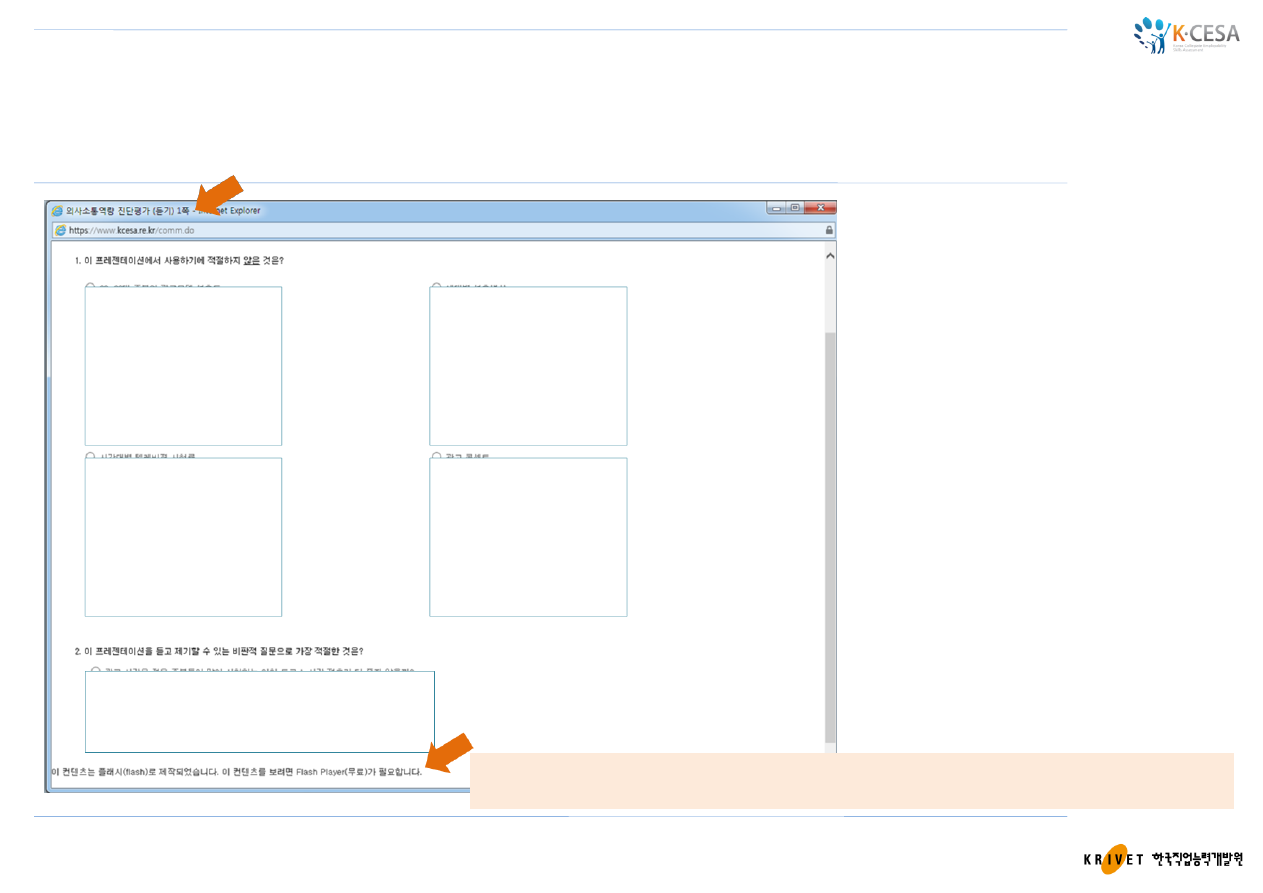Click the orange arrow pointing at the window title

tap(219, 193)
